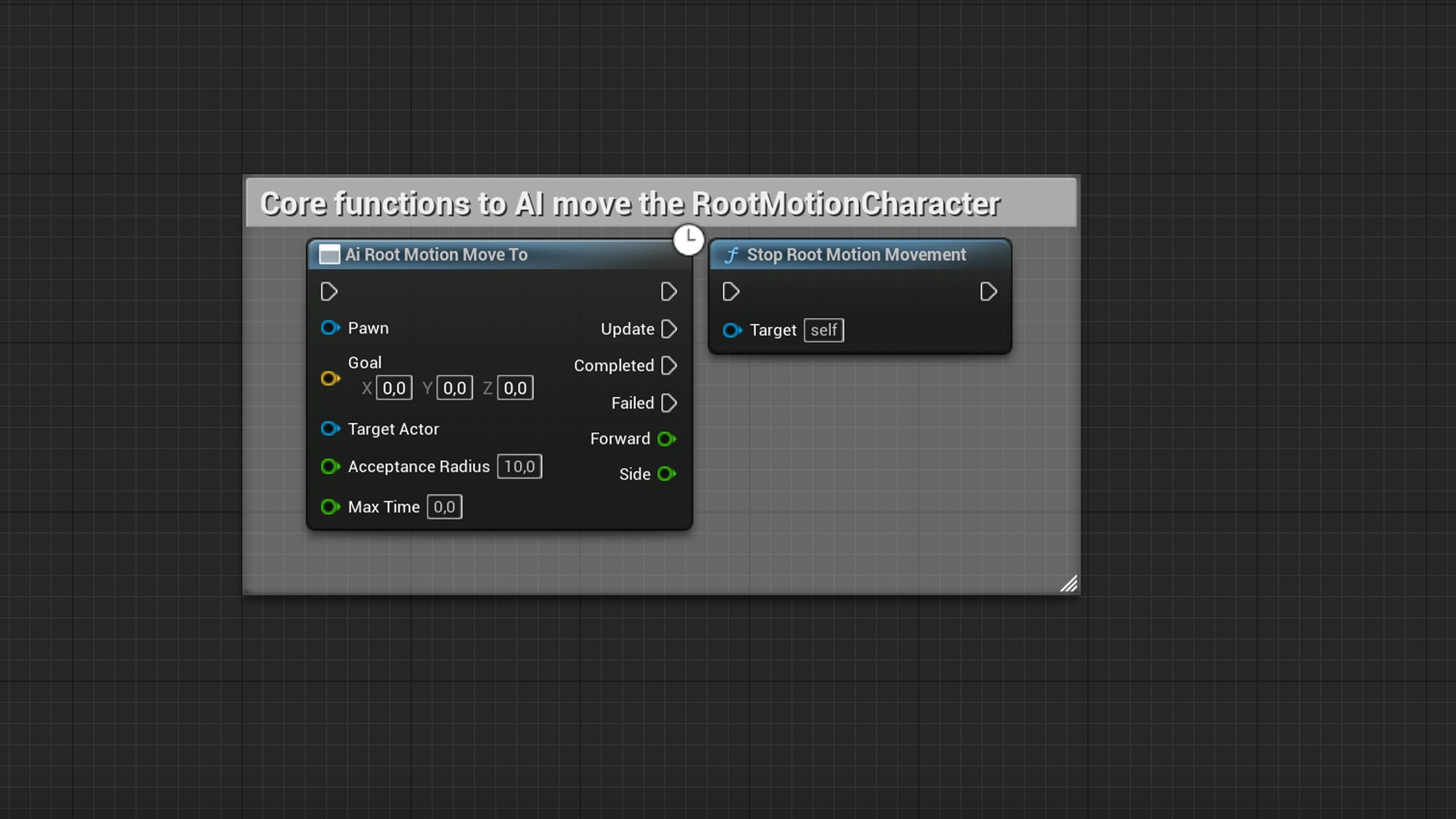The height and width of the screenshot is (819, 1456).
Task: Select the Target Actor input pin
Action: tap(330, 428)
